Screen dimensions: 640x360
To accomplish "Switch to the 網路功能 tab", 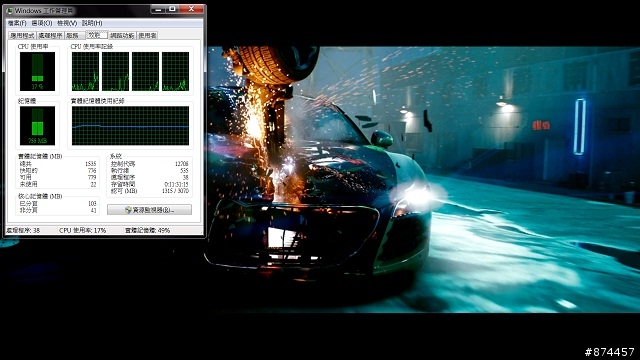I will (122, 36).
